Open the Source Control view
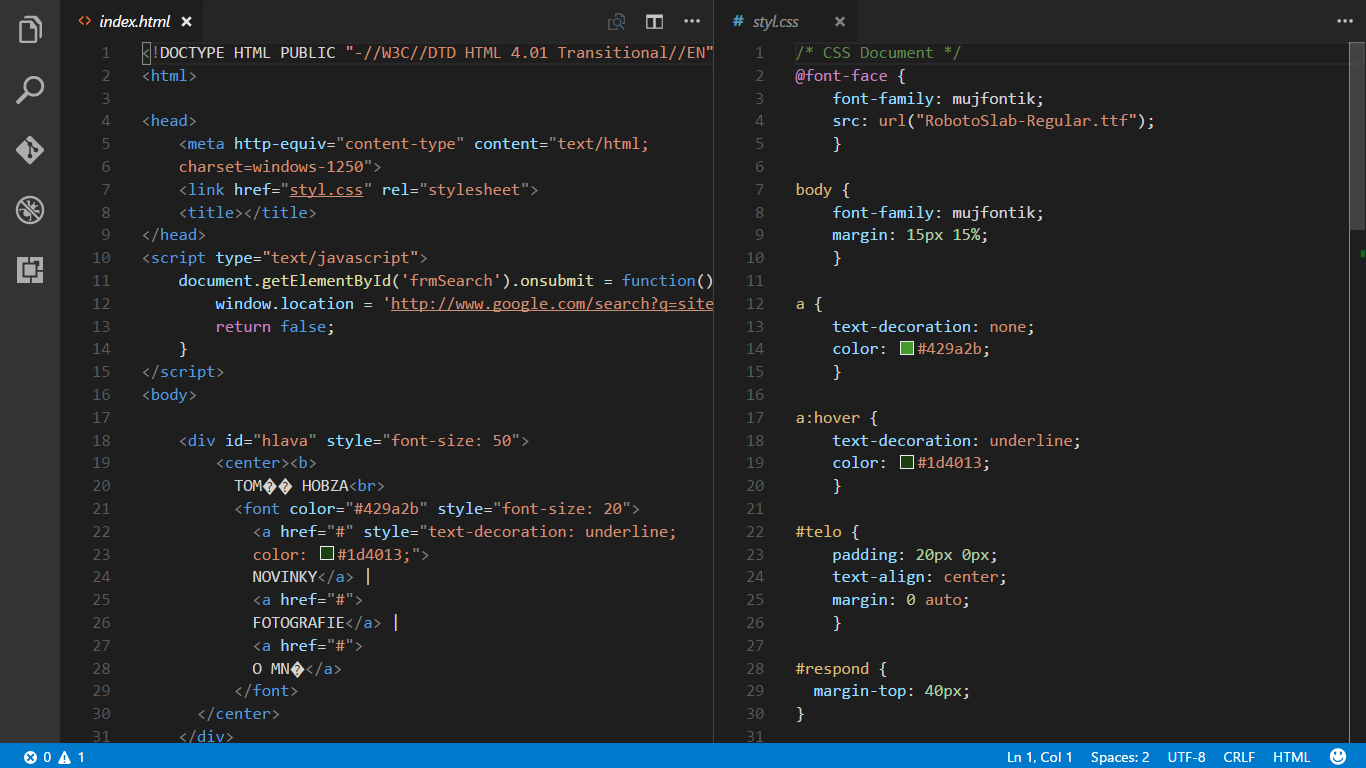This screenshot has width=1366, height=768. tap(30, 150)
